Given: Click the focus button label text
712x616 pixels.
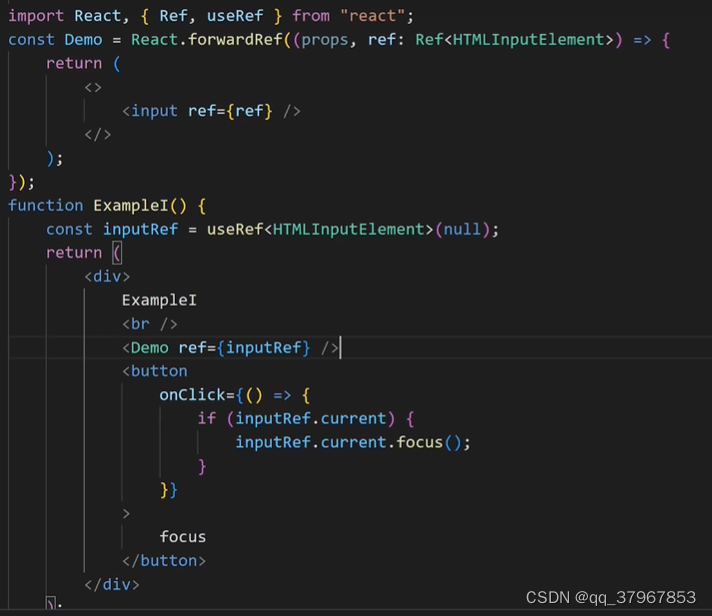Looking at the screenshot, I should coord(183,537).
